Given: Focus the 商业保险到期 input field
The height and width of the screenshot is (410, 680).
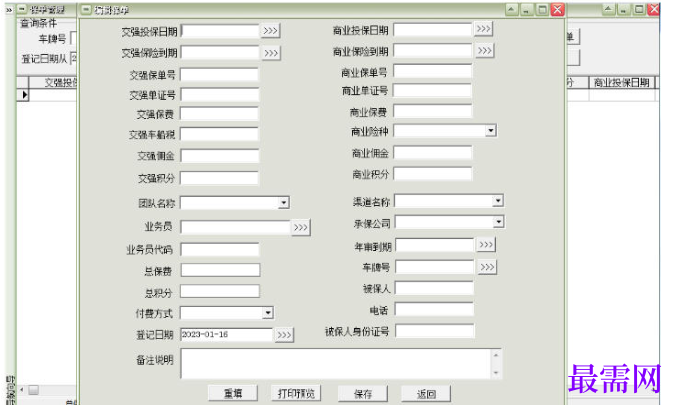Looking at the screenshot, I should pos(433,51).
